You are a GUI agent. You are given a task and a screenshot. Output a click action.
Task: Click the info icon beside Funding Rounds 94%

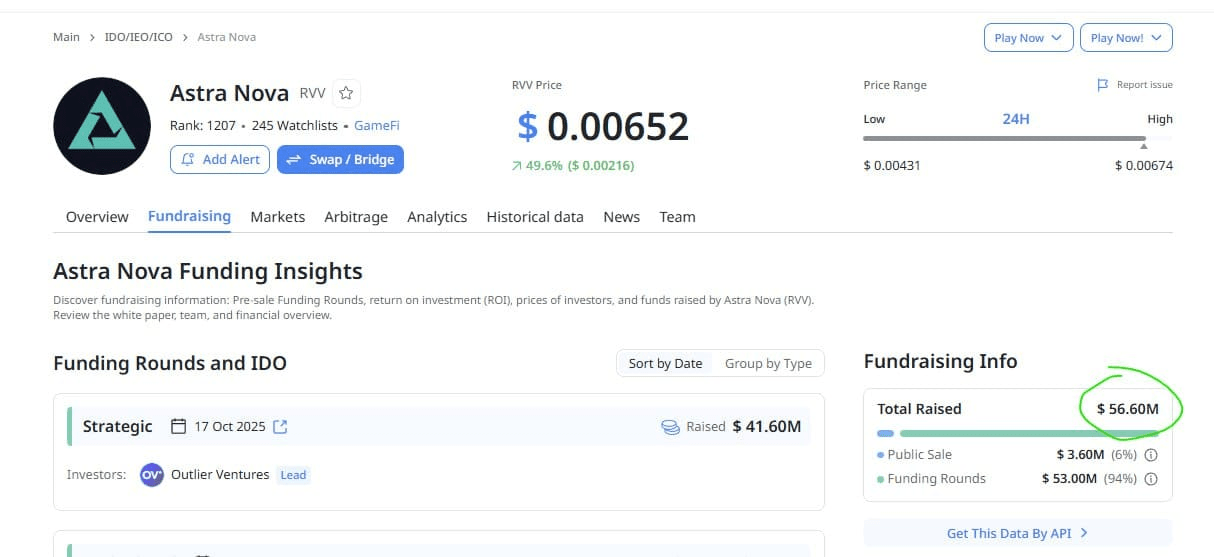point(1151,479)
